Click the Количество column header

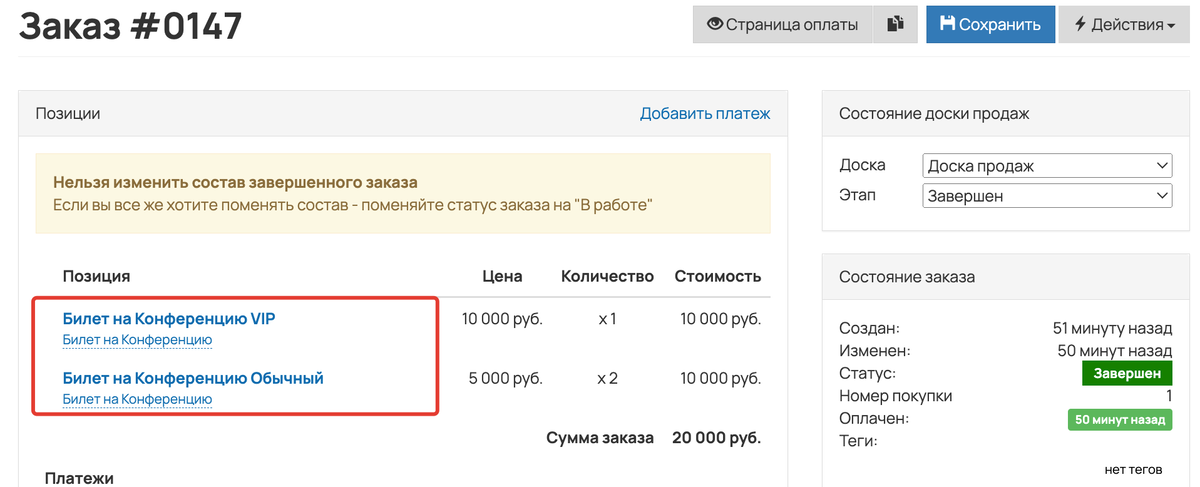607,276
